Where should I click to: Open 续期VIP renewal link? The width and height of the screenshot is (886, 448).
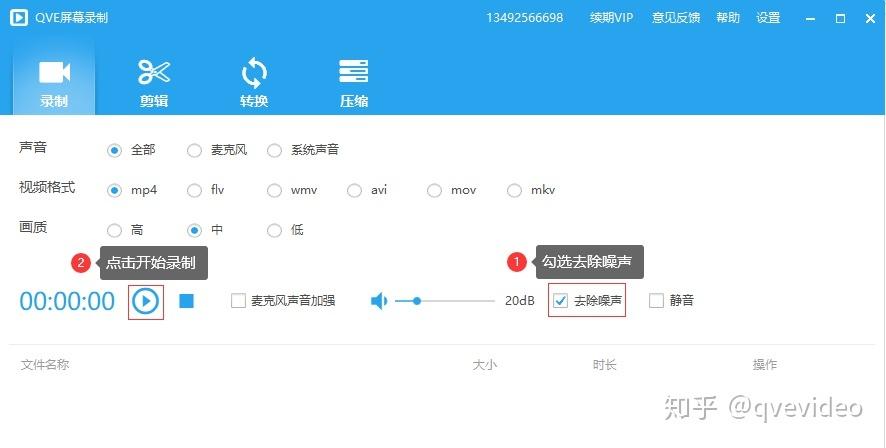tap(611, 18)
